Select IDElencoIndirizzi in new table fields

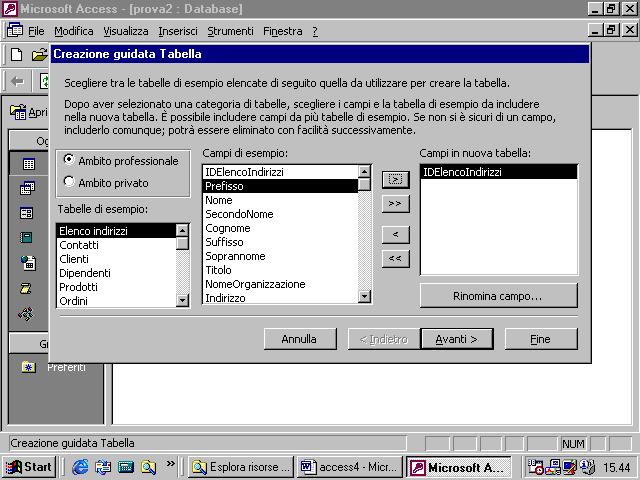coord(499,172)
